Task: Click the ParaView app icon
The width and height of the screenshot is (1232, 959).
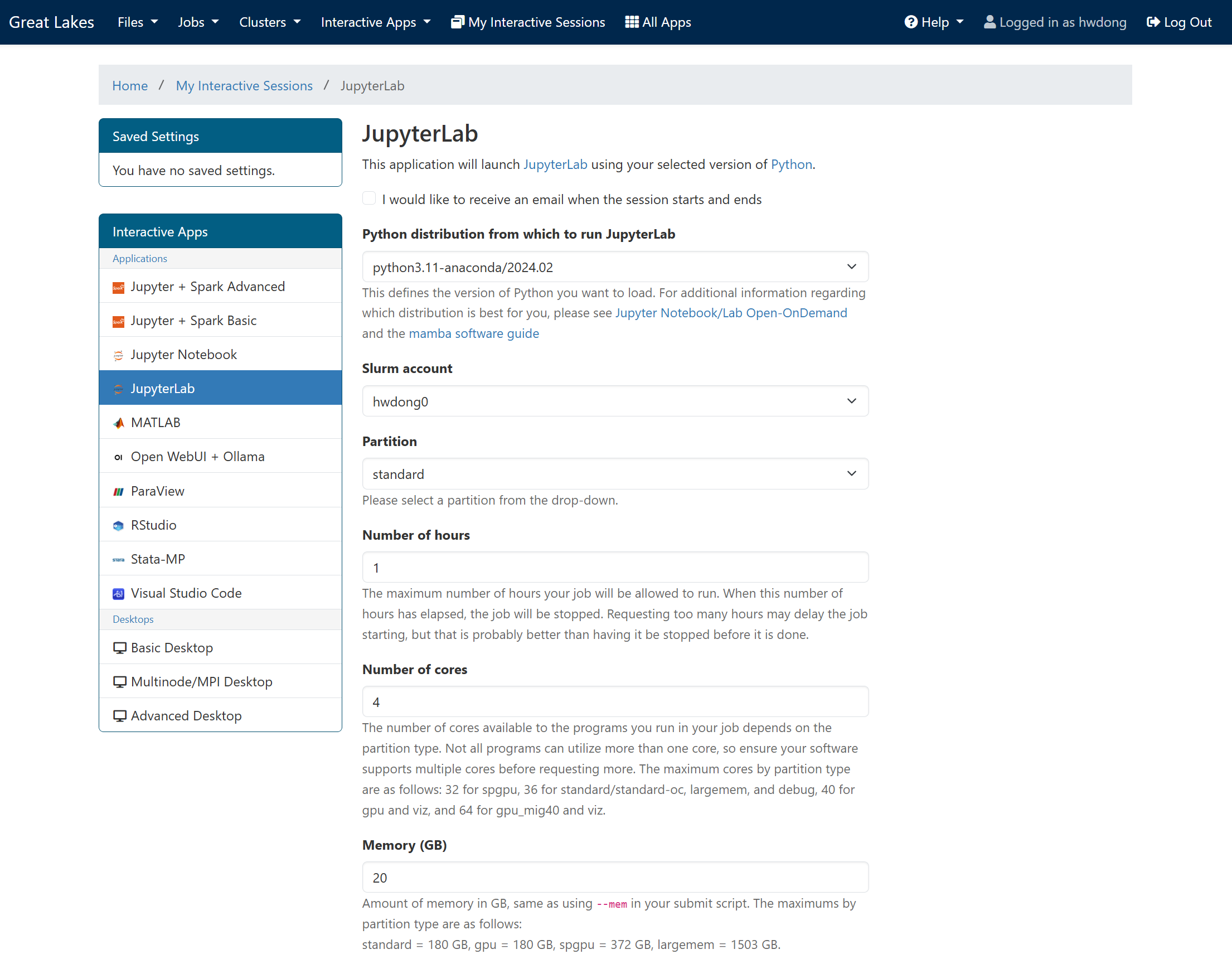Action: (x=118, y=491)
